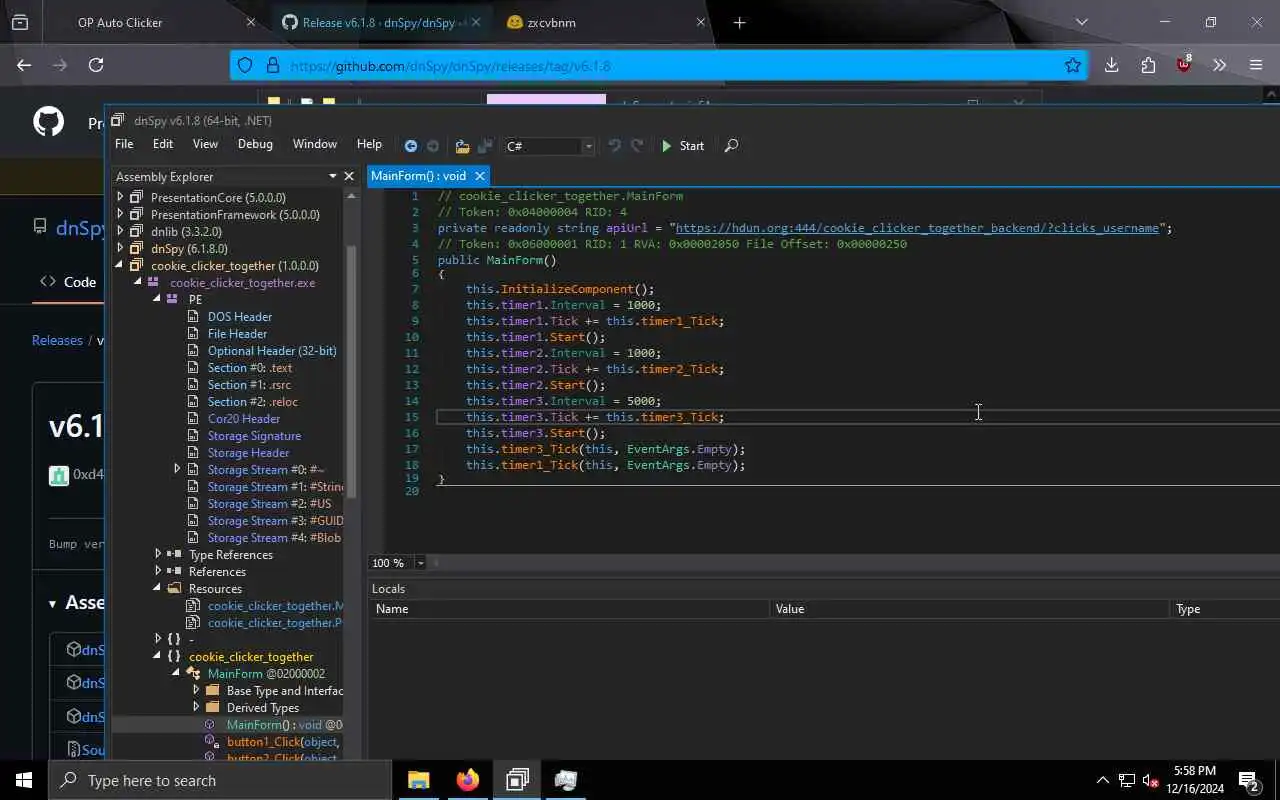Click the save all icon in dnSpy toolbar
The width and height of the screenshot is (1280, 800).
coord(485,146)
